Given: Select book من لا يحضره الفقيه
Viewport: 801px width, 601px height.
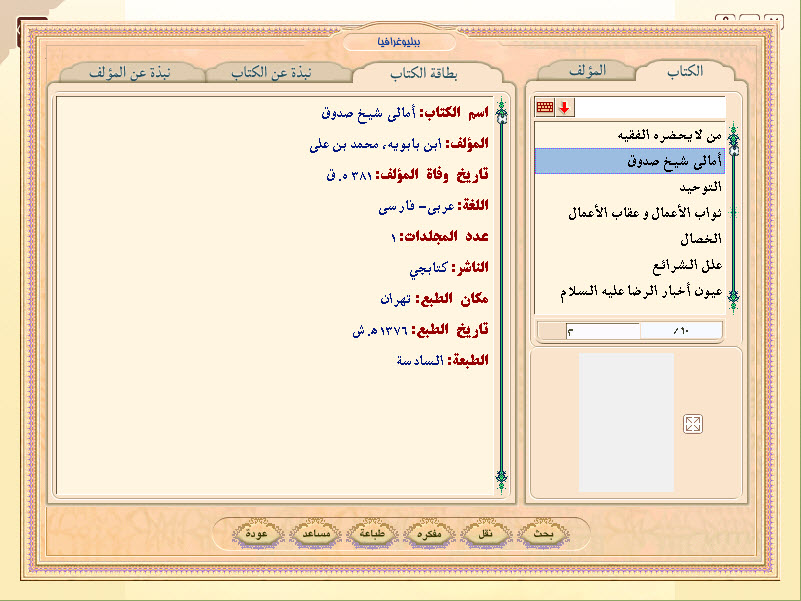Looking at the screenshot, I should coord(629,135).
